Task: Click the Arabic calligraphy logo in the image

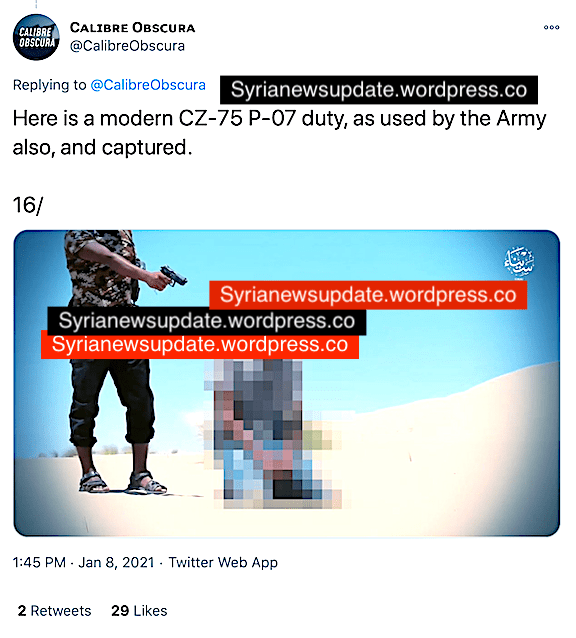Action: point(519,262)
